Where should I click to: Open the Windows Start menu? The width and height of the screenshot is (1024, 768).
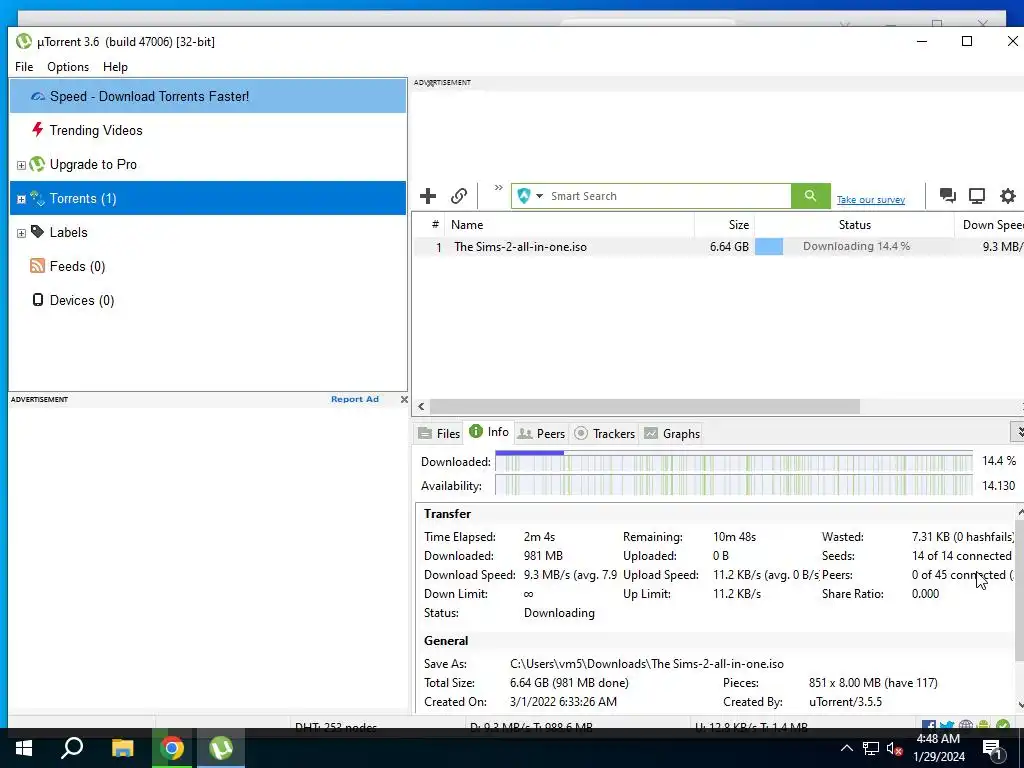tap(24, 748)
